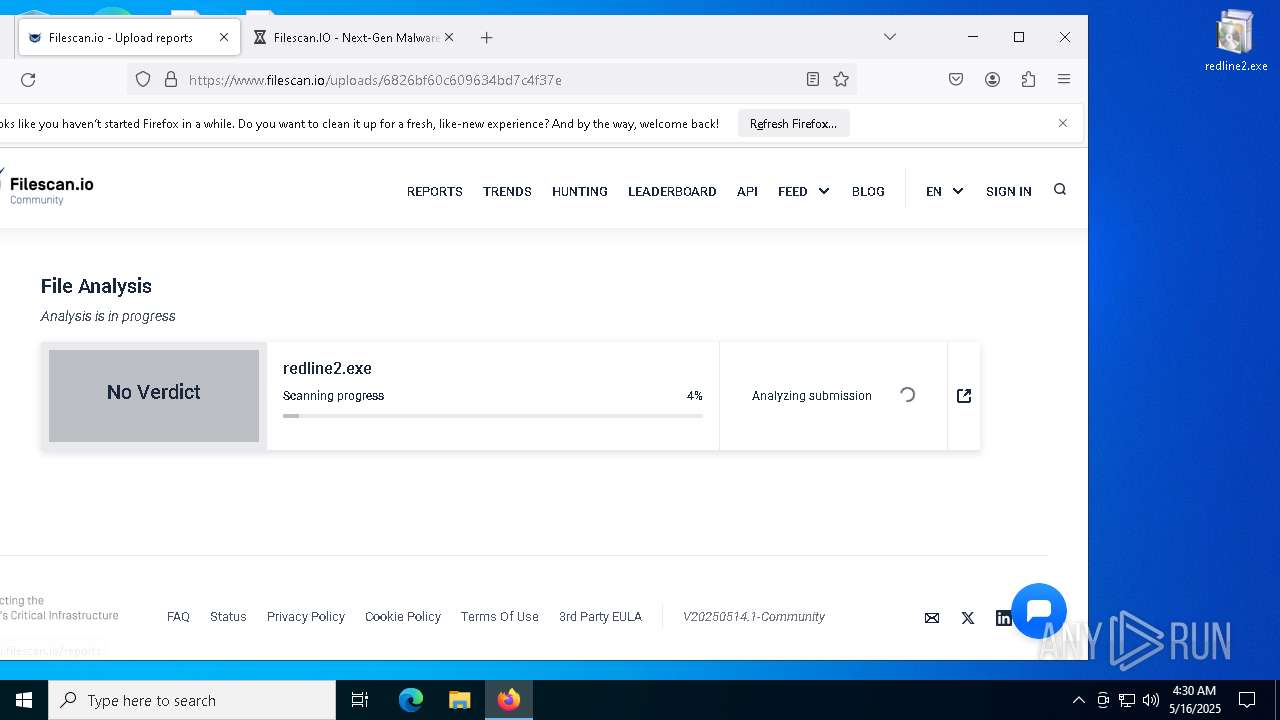Open the Pocket save icon

pos(956,79)
